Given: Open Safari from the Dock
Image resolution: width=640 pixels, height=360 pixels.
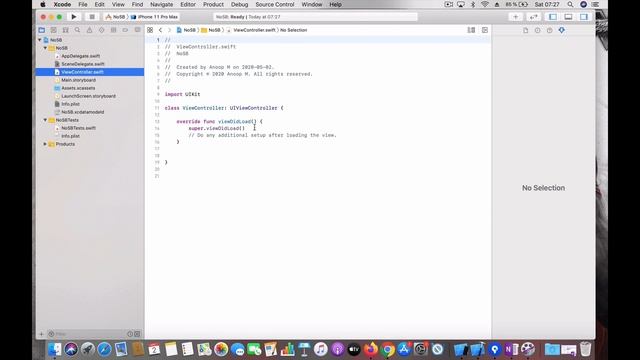Looking at the screenshot, I should (x=104, y=349).
